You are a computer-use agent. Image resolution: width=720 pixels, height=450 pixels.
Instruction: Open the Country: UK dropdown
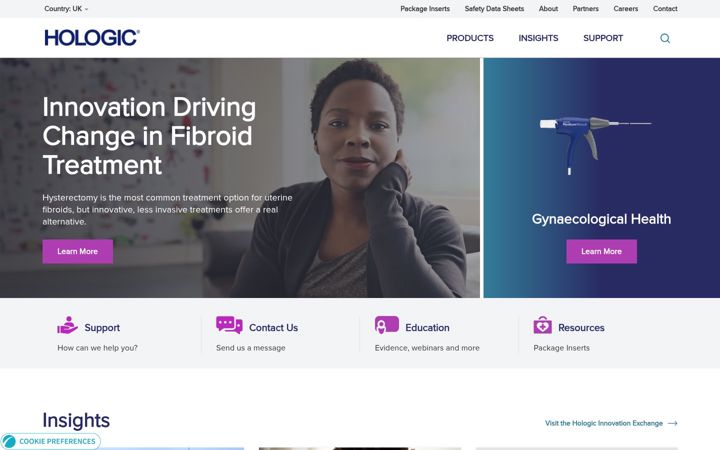pyautogui.click(x=66, y=9)
